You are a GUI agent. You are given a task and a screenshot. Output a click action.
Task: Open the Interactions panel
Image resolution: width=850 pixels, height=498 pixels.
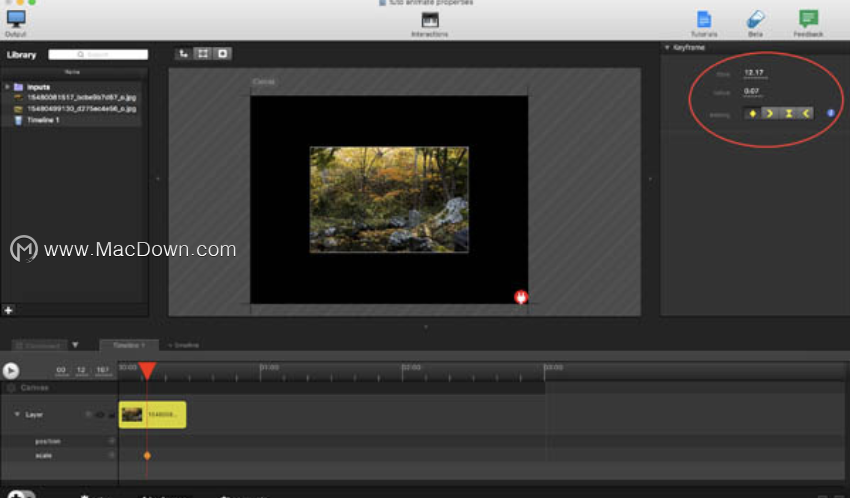[429, 24]
